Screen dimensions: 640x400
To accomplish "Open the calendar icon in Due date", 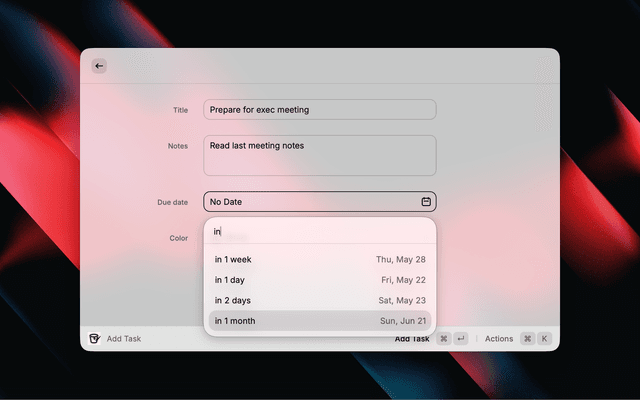I will [x=426, y=202].
